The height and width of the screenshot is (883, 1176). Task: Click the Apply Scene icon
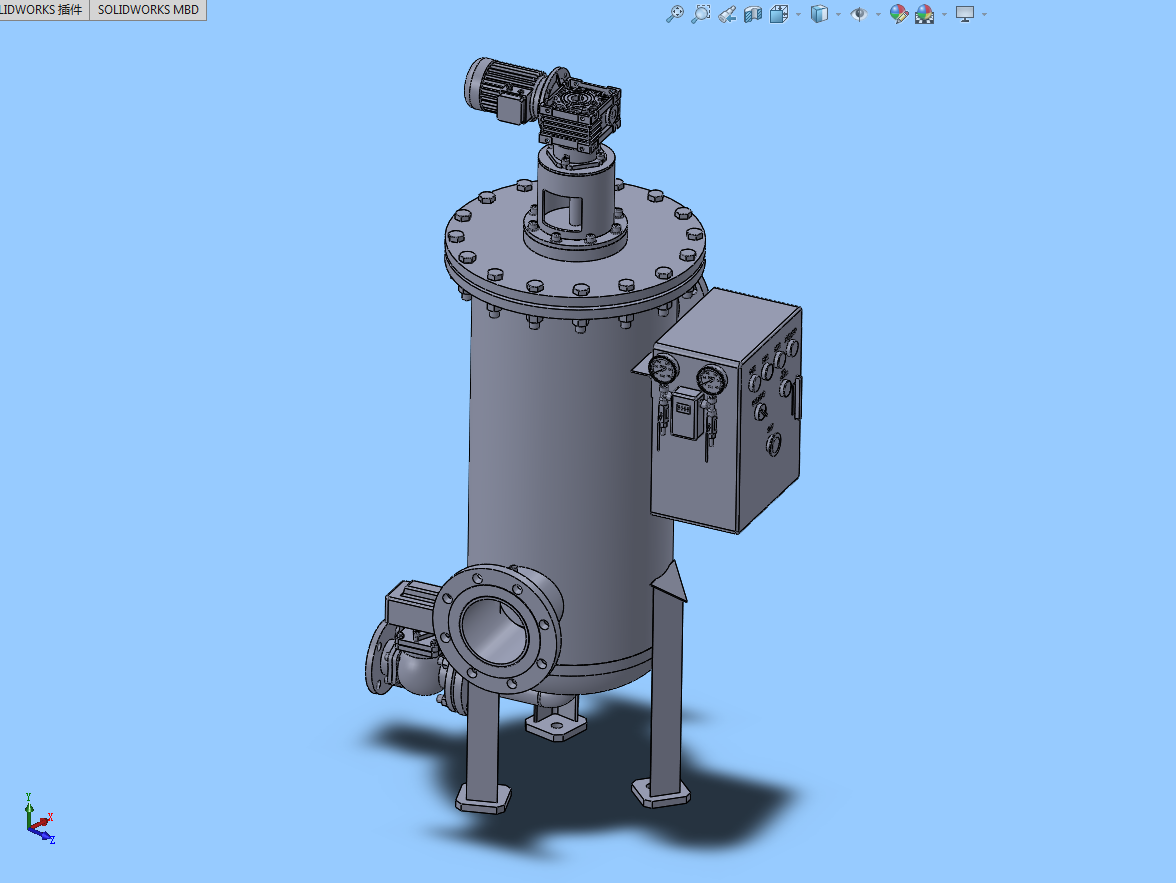pyautogui.click(x=924, y=14)
